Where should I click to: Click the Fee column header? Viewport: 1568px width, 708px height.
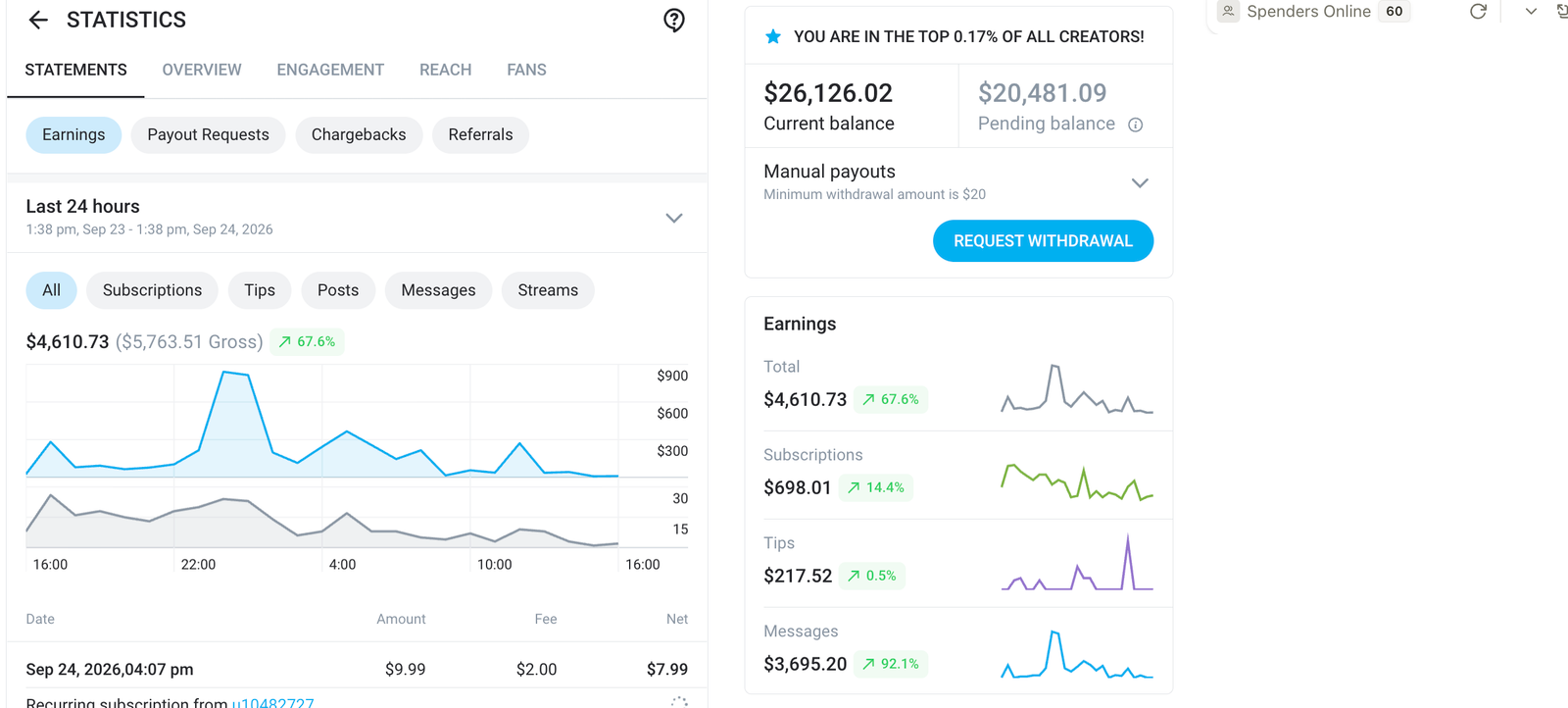pos(546,619)
